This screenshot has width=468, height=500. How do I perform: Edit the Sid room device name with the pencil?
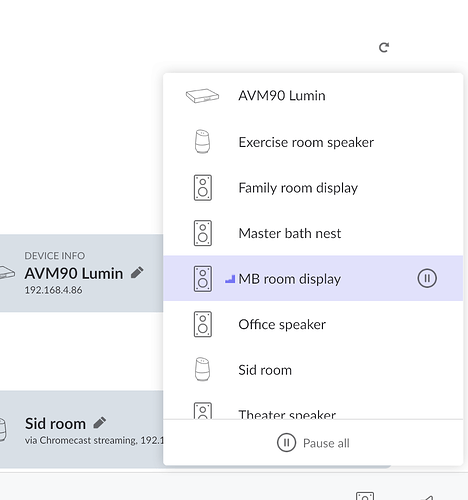[100, 423]
